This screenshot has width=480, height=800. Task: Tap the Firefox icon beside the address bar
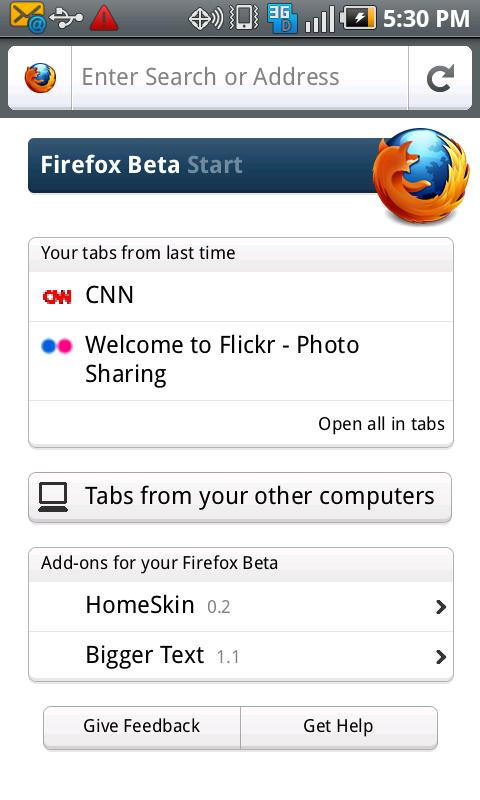click(x=40, y=78)
